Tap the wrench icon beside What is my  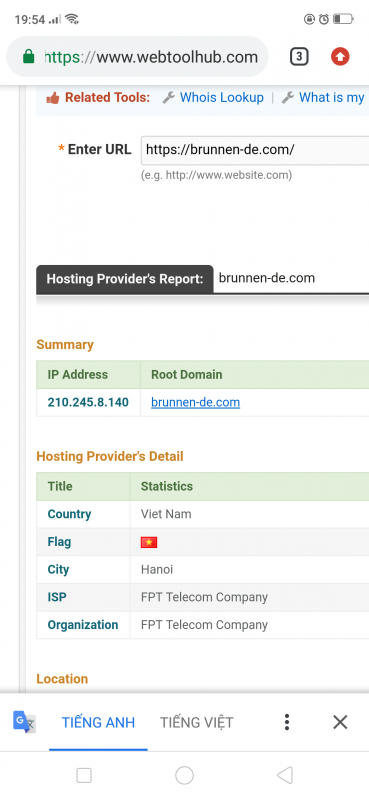pyautogui.click(x=288, y=97)
